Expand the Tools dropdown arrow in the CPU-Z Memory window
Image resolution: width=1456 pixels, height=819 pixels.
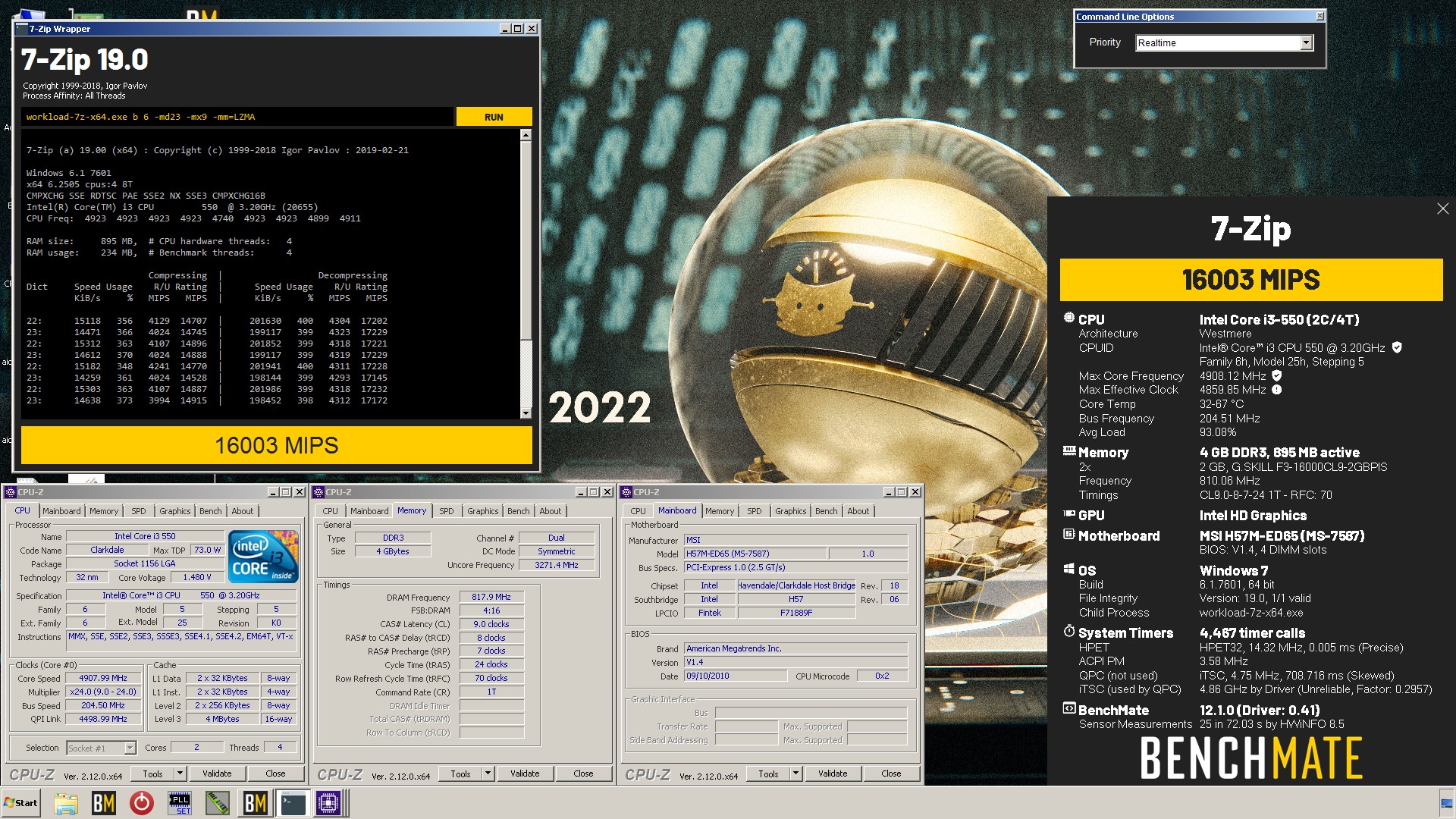point(488,773)
